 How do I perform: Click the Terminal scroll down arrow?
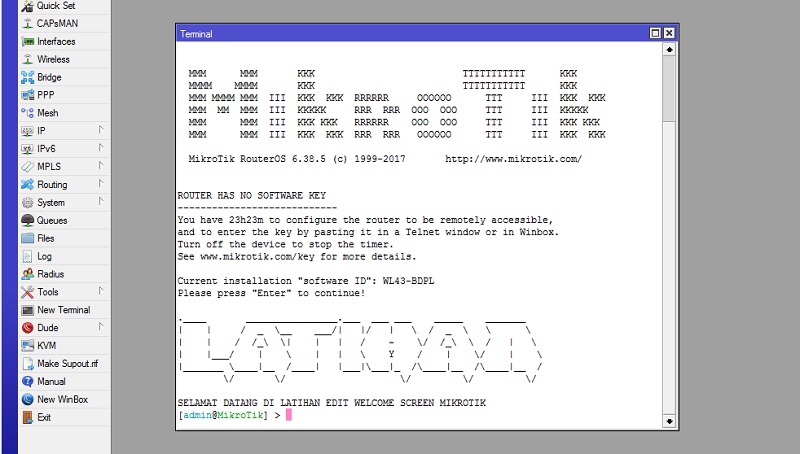(669, 421)
